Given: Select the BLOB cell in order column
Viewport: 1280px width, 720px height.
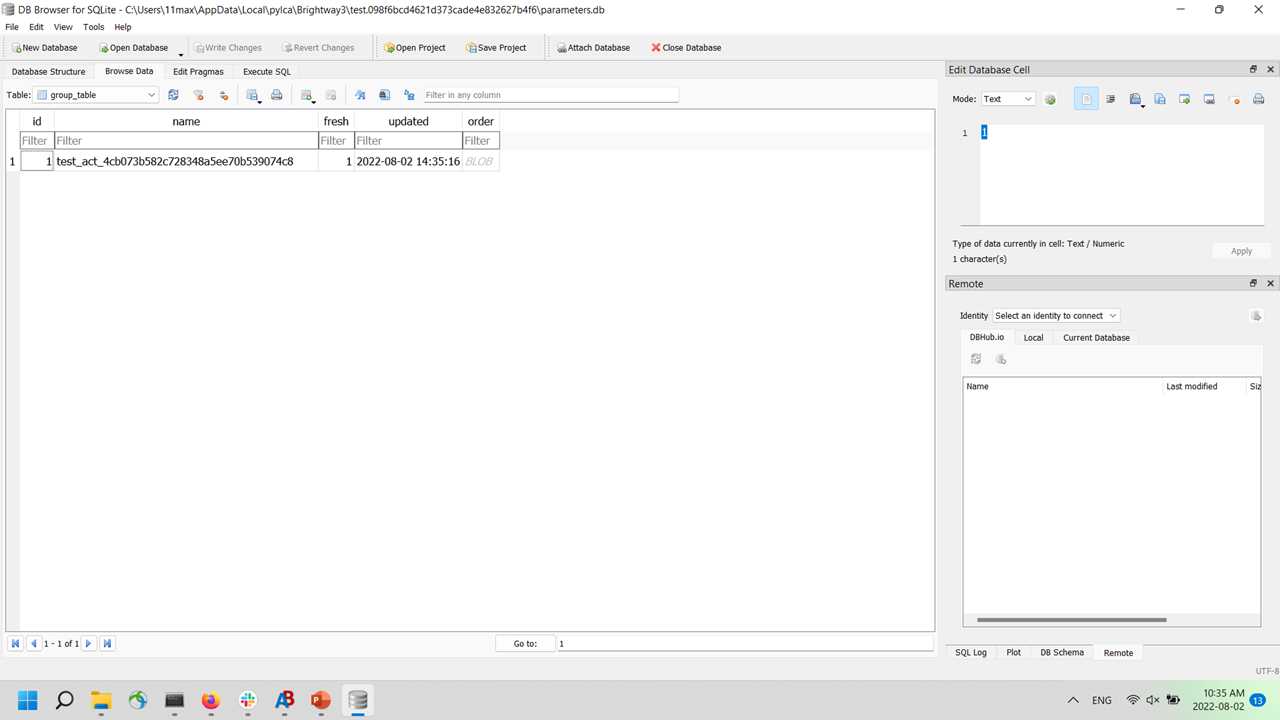Looking at the screenshot, I should point(481,161).
